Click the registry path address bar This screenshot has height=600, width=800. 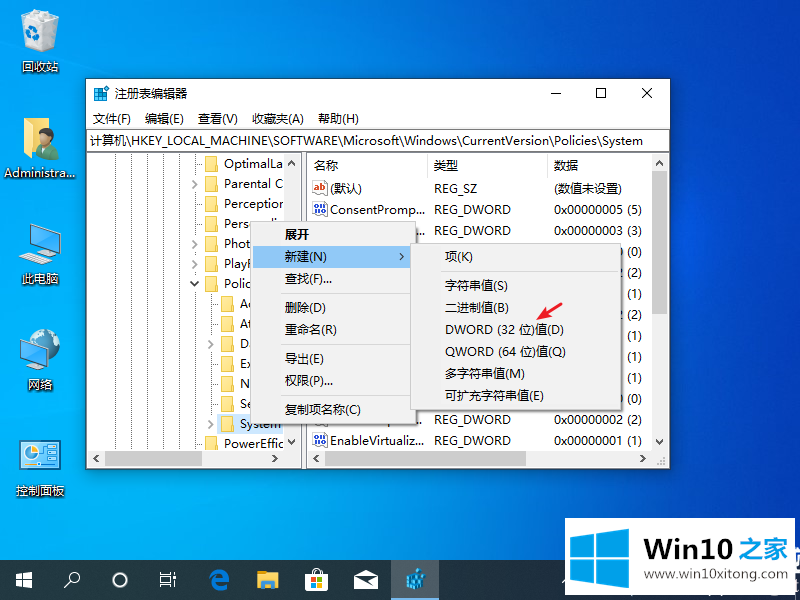378,141
